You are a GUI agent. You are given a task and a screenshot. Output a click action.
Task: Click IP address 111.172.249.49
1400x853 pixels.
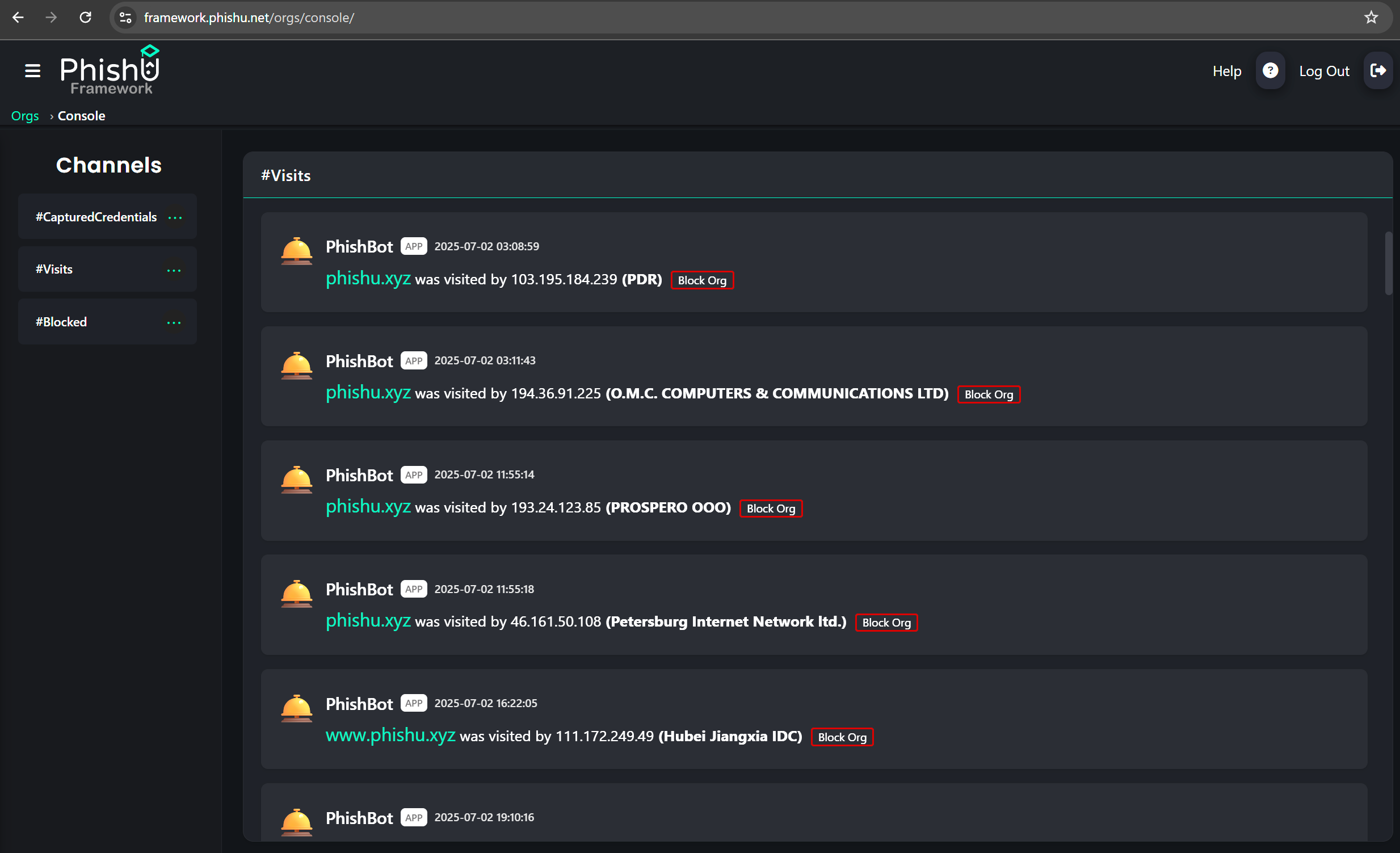[x=604, y=736]
